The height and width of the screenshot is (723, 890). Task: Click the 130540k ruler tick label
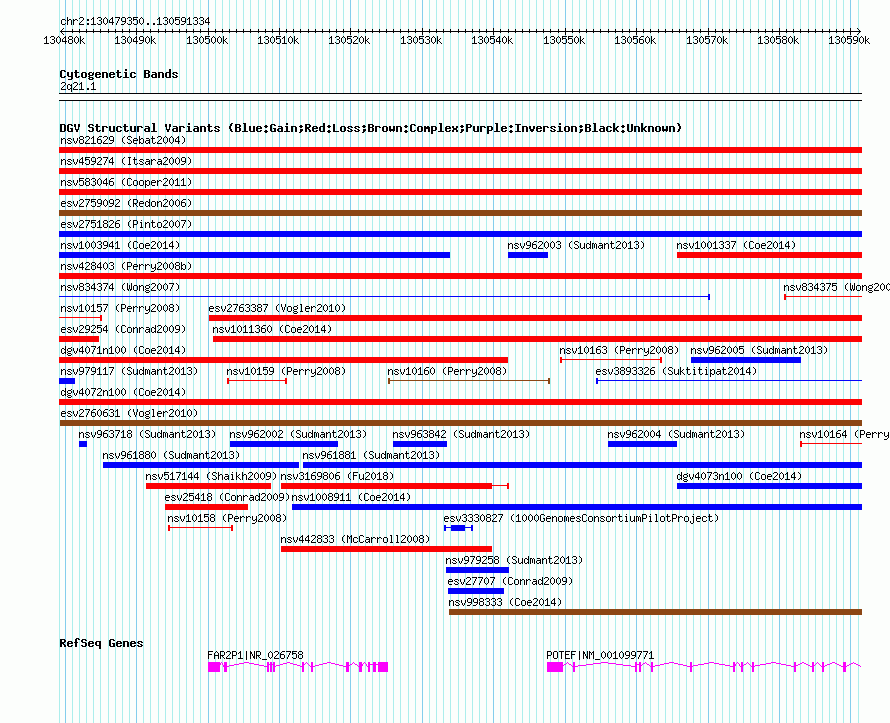coord(492,40)
